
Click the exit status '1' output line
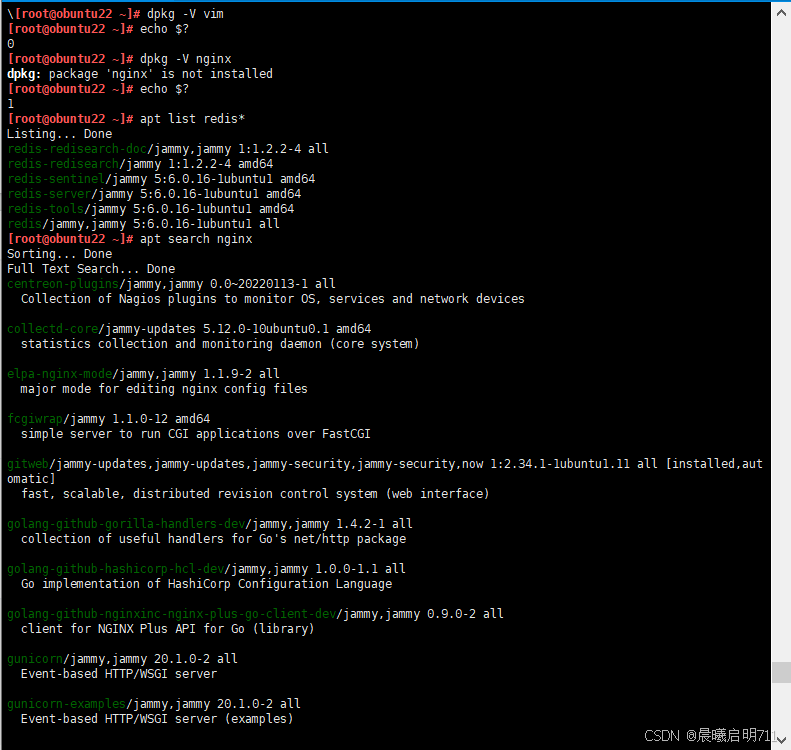tap(11, 104)
